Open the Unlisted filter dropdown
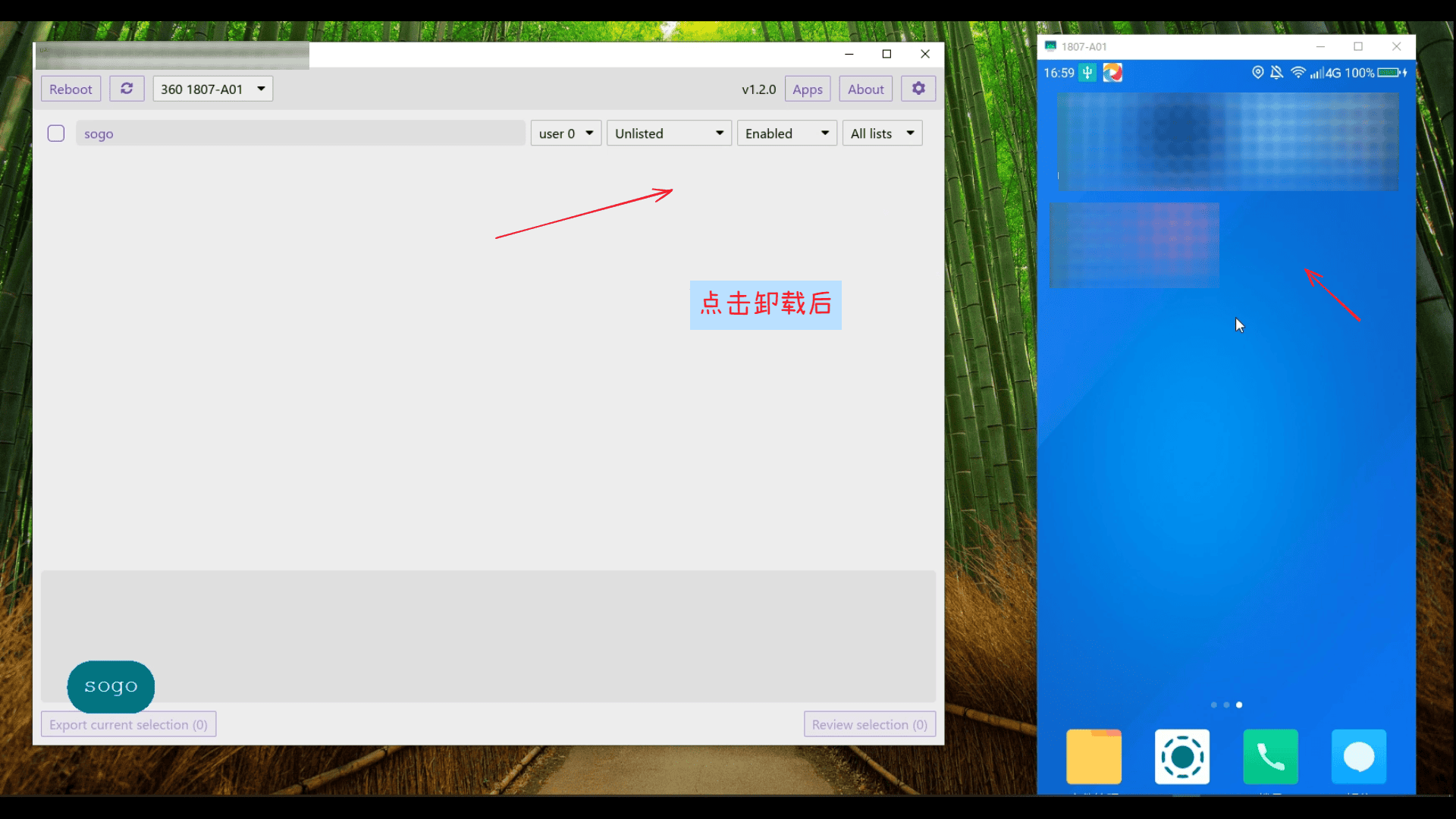 click(669, 133)
